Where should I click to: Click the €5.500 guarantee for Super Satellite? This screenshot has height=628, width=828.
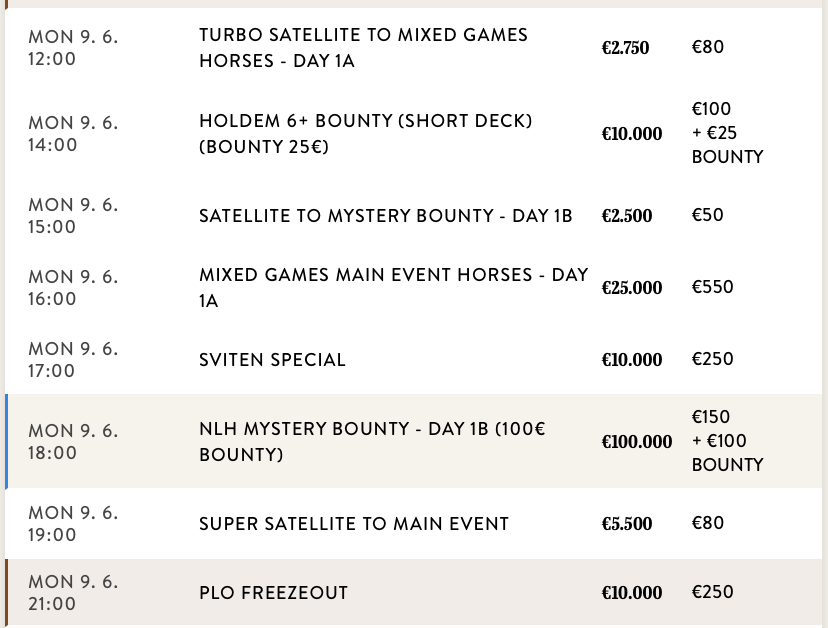point(627,523)
